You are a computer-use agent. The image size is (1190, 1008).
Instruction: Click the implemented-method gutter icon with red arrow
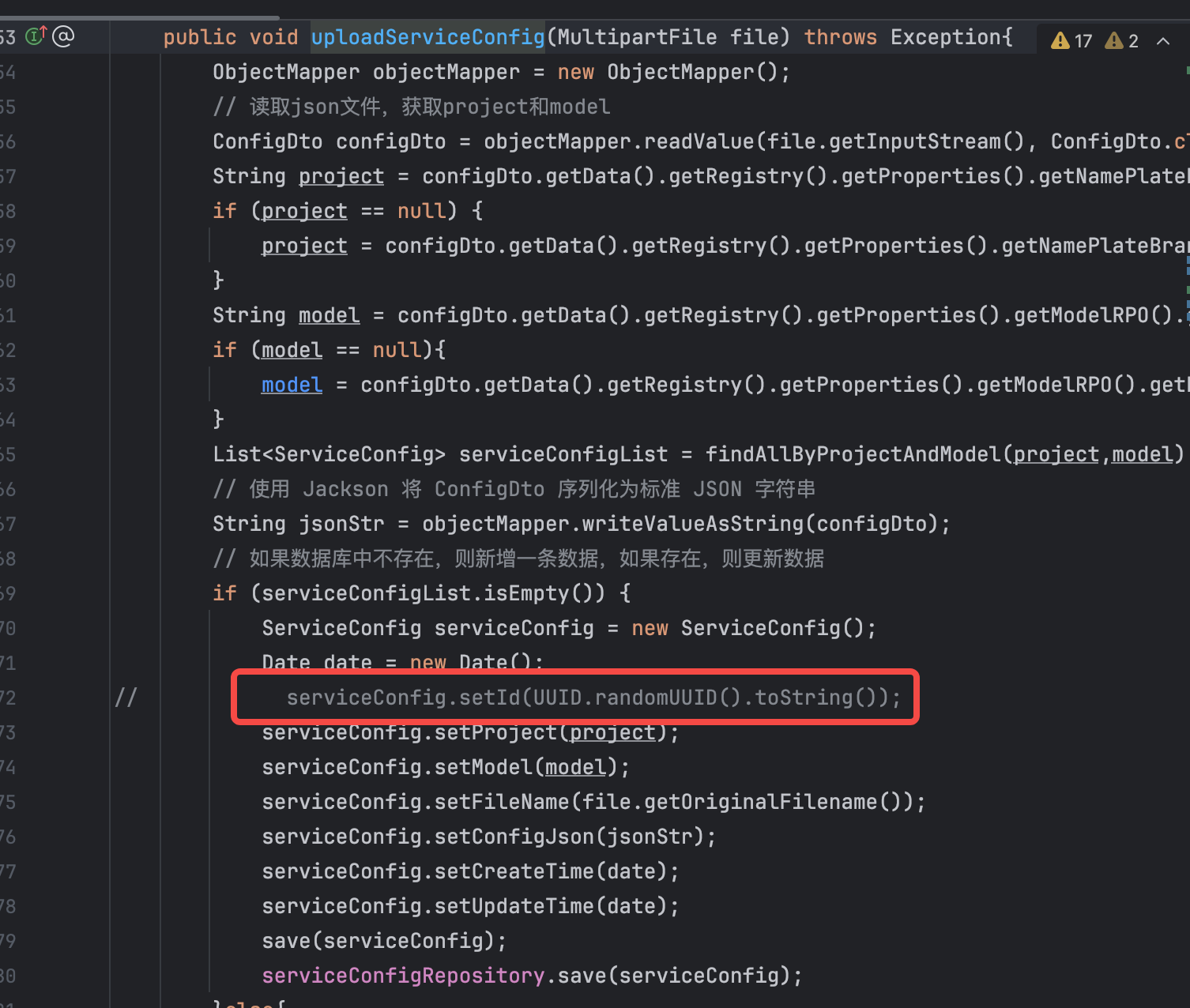pyautogui.click(x=36, y=36)
